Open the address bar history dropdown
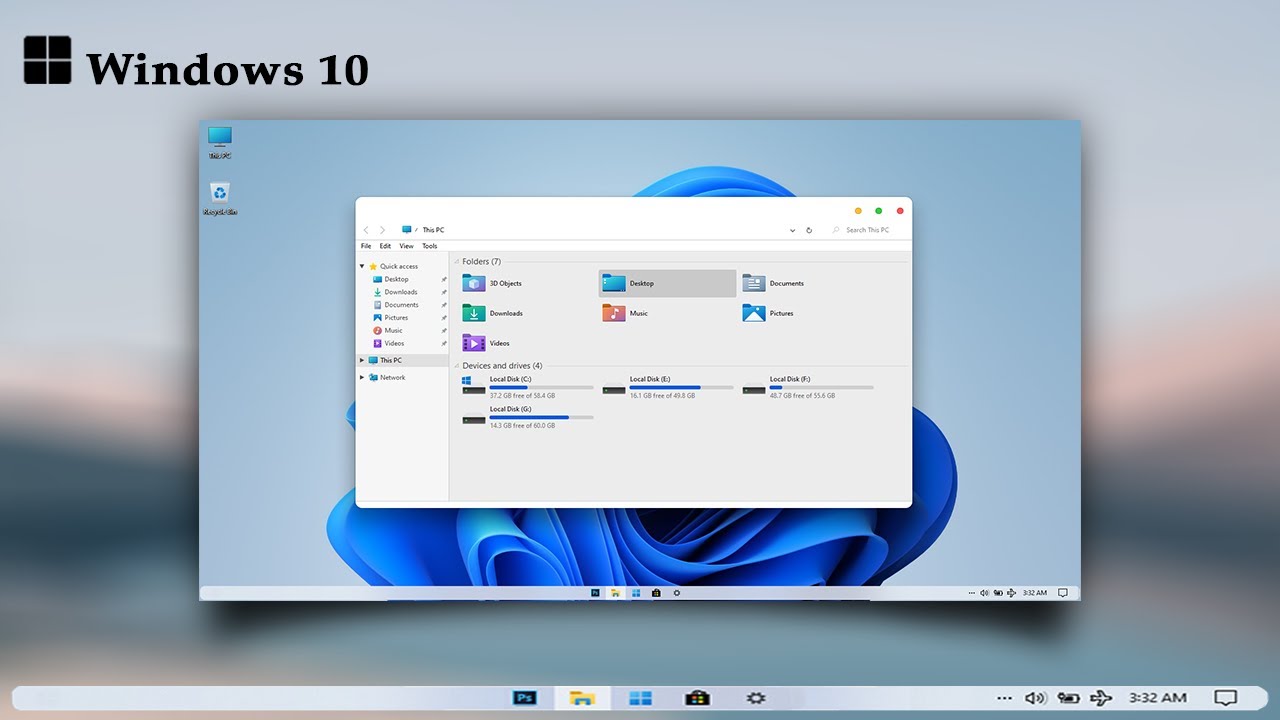1280x720 pixels. click(793, 230)
